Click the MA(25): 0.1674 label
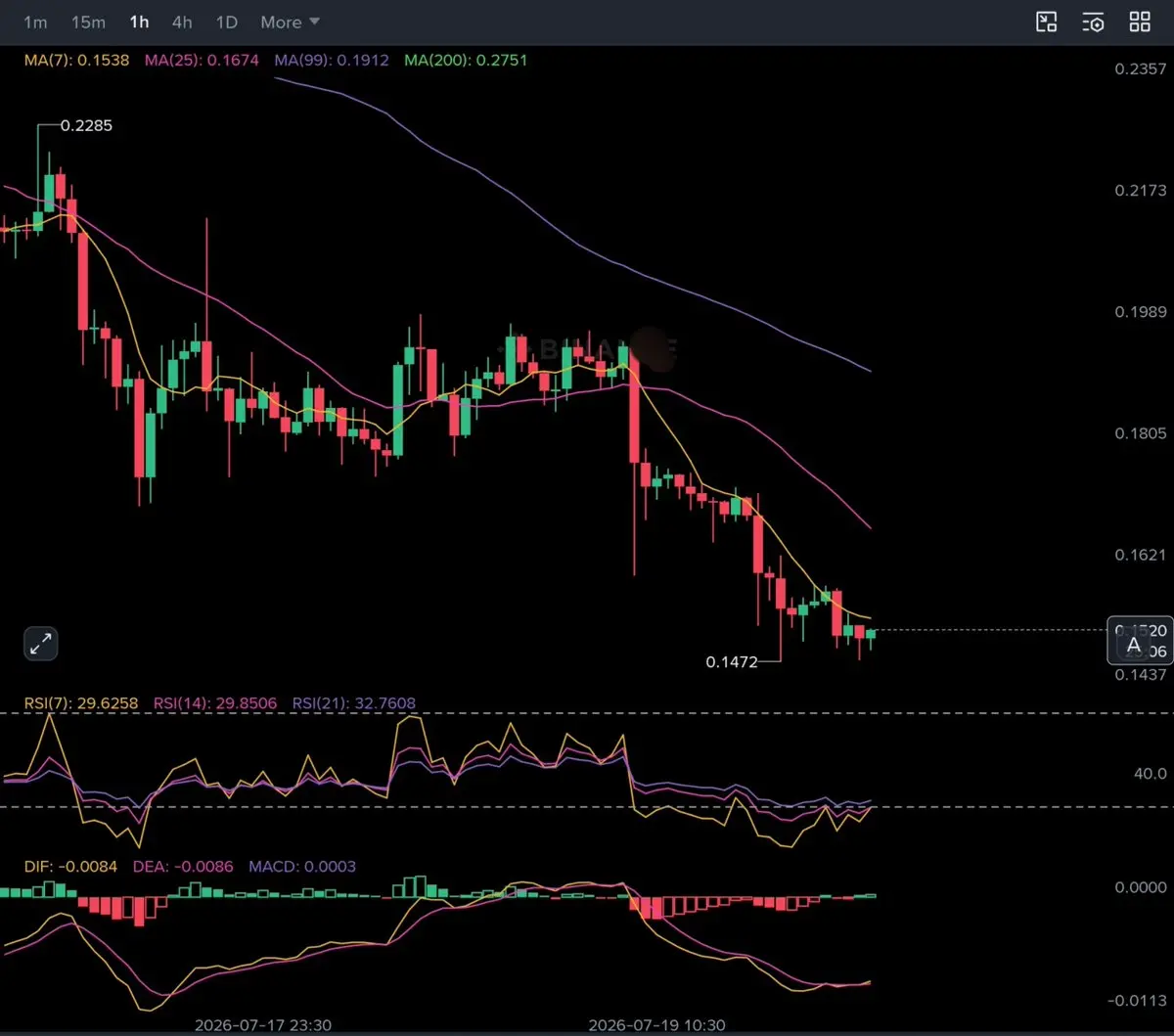 tap(203, 61)
